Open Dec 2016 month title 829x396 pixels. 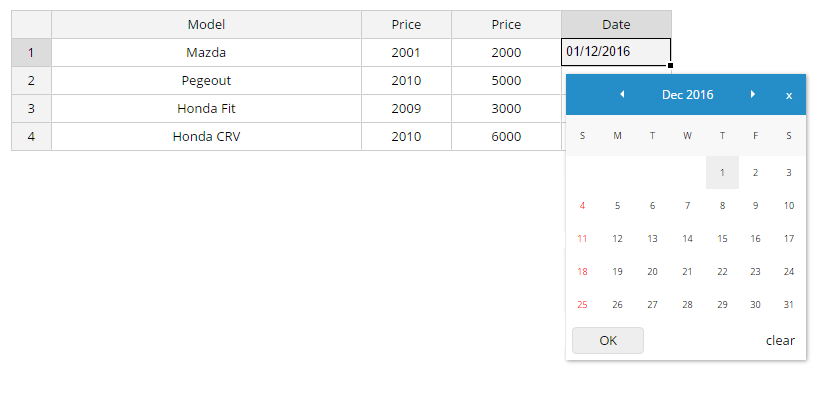[x=687, y=95]
